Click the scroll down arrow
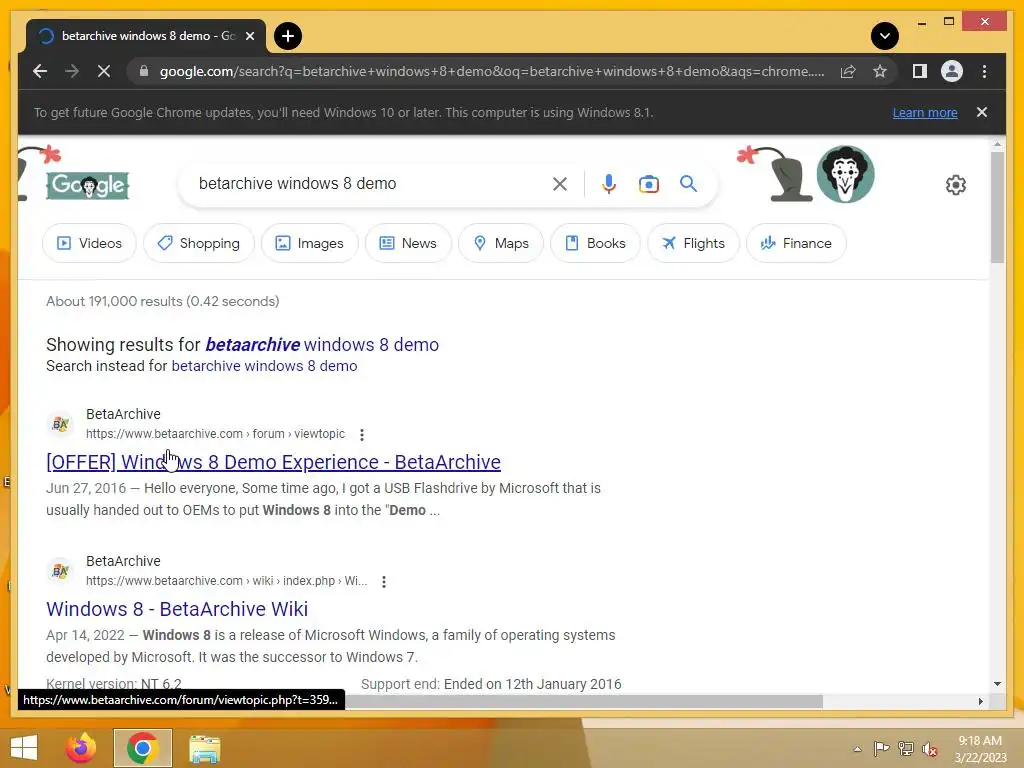The height and width of the screenshot is (768, 1024). [997, 684]
